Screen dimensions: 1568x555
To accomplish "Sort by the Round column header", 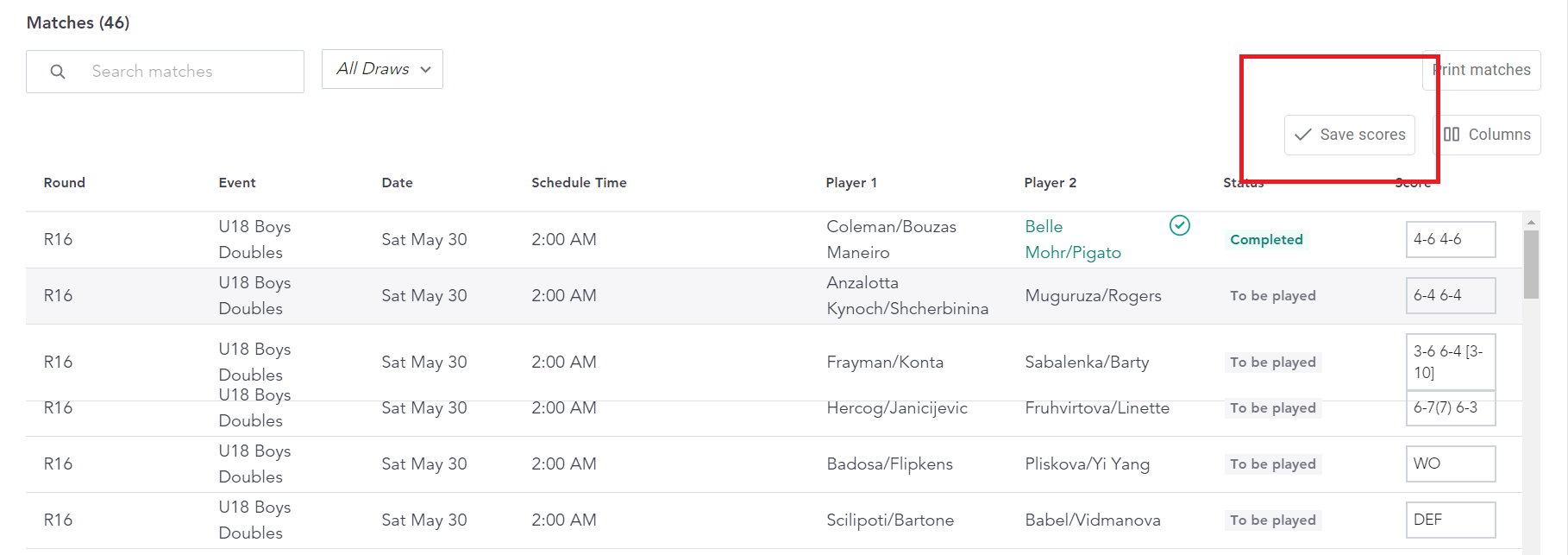I will [65, 182].
